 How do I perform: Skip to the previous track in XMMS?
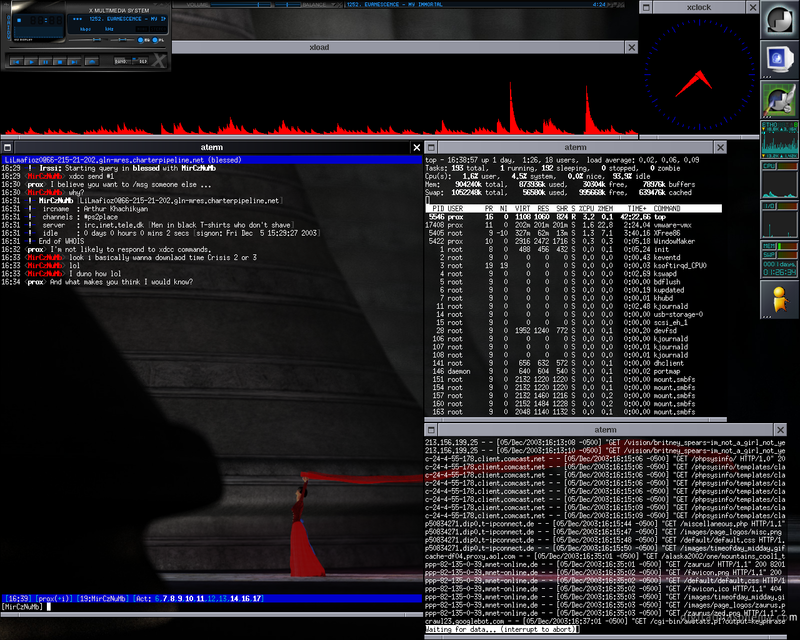point(16,62)
